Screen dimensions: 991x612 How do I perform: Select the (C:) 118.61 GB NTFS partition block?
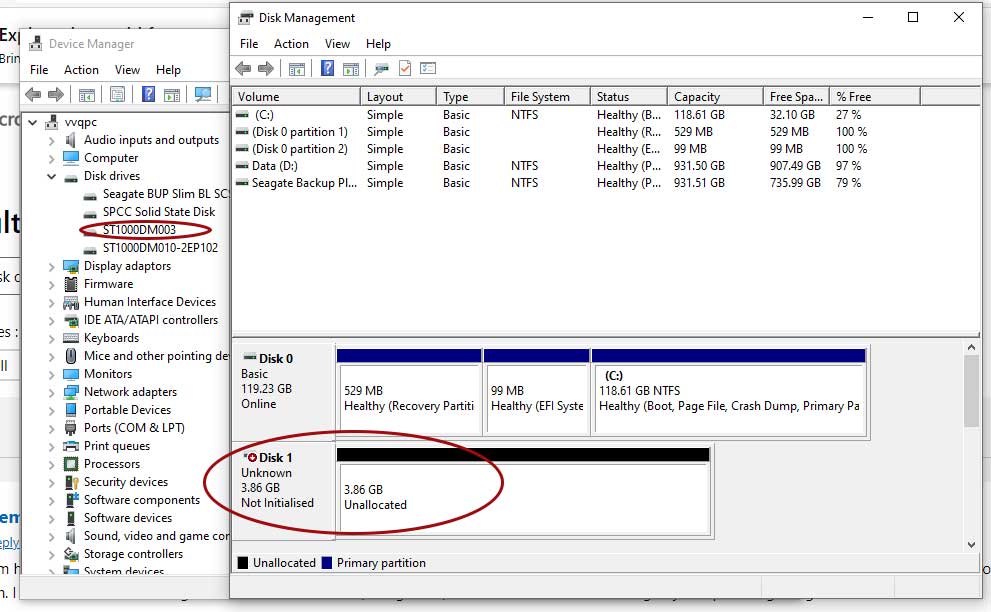729,392
